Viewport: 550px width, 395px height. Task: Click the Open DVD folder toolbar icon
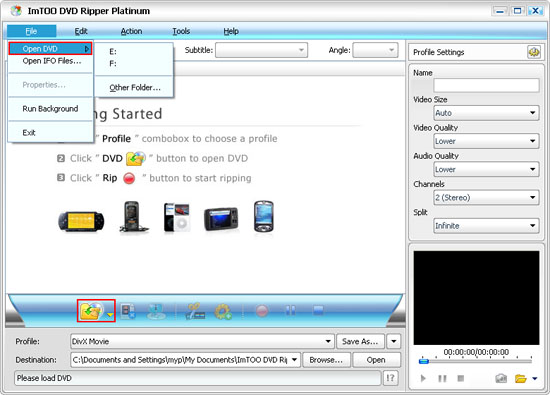coord(91,310)
